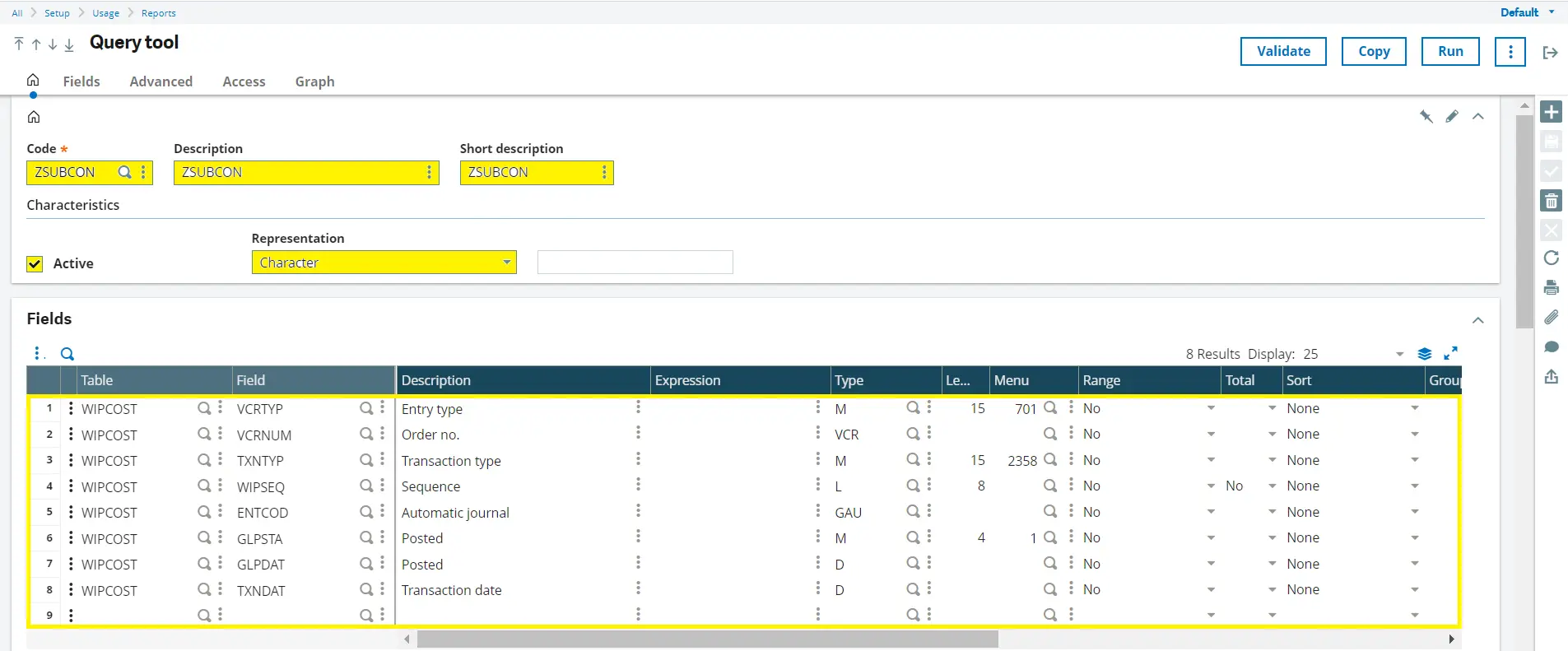
Task: Click the exit icon beside more actions
Action: [x=1550, y=52]
